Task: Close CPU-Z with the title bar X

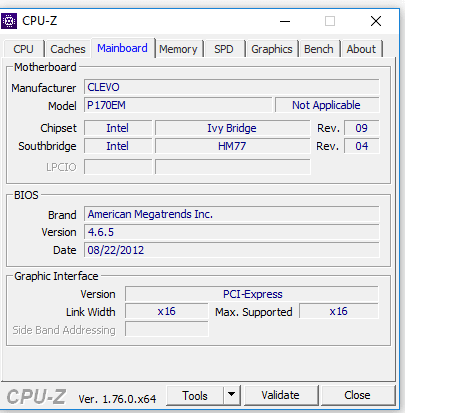Action: point(376,21)
